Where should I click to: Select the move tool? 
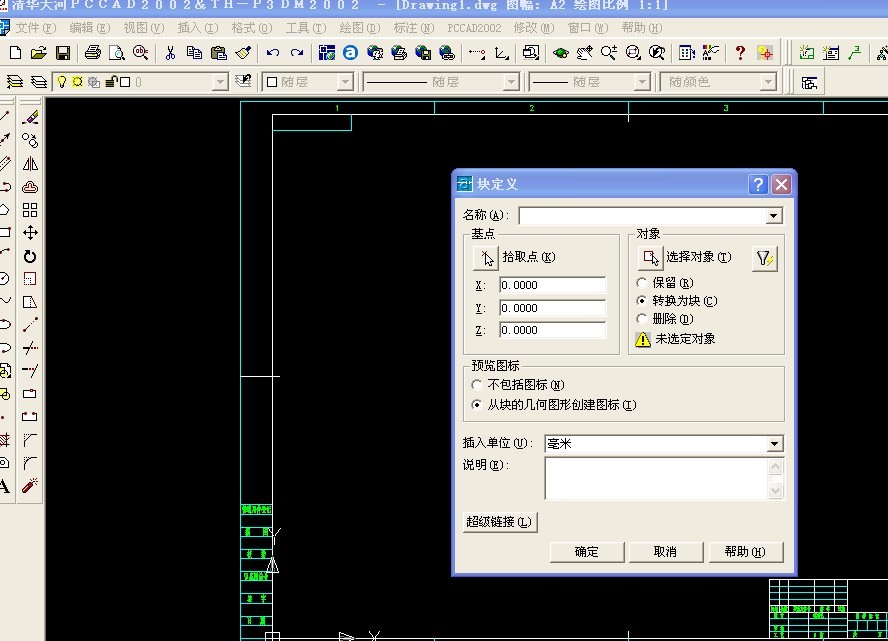tap(30, 233)
